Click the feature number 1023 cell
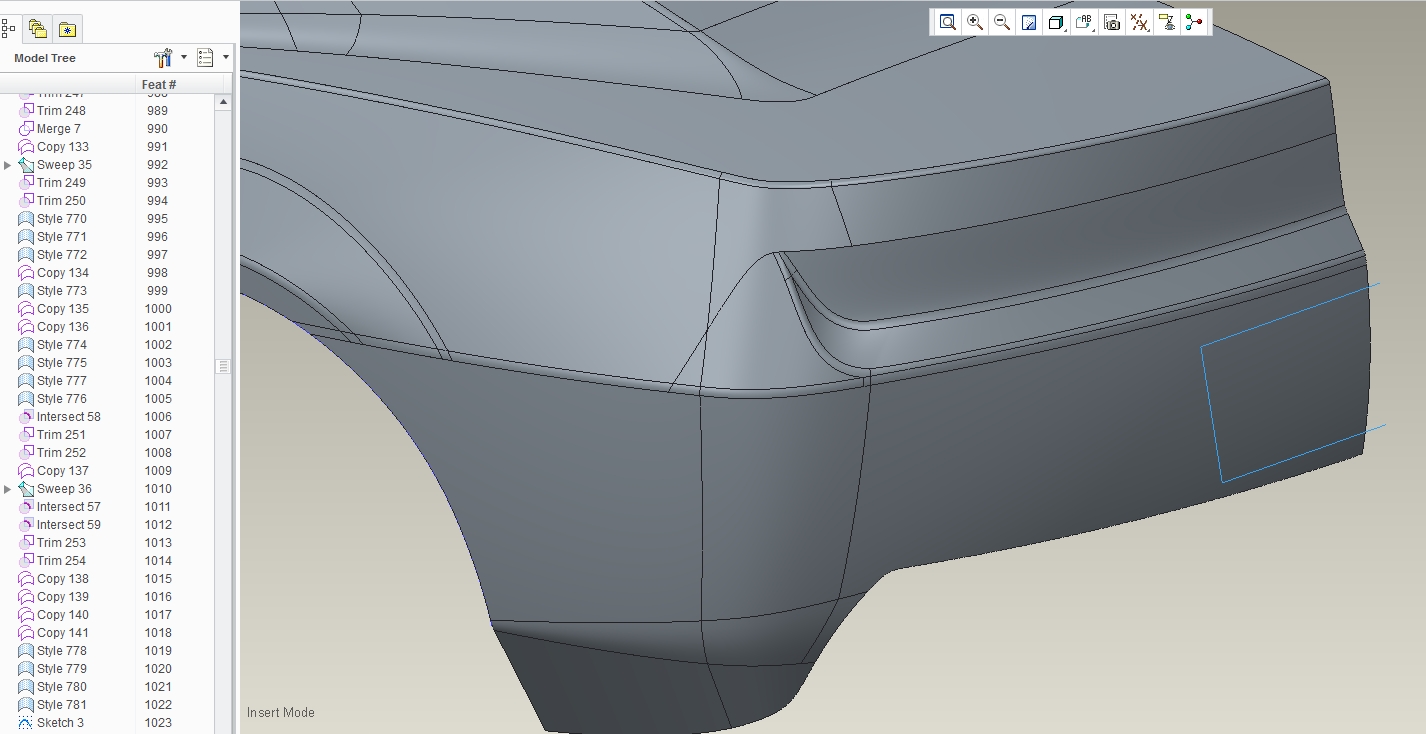1426x734 pixels. point(158,723)
